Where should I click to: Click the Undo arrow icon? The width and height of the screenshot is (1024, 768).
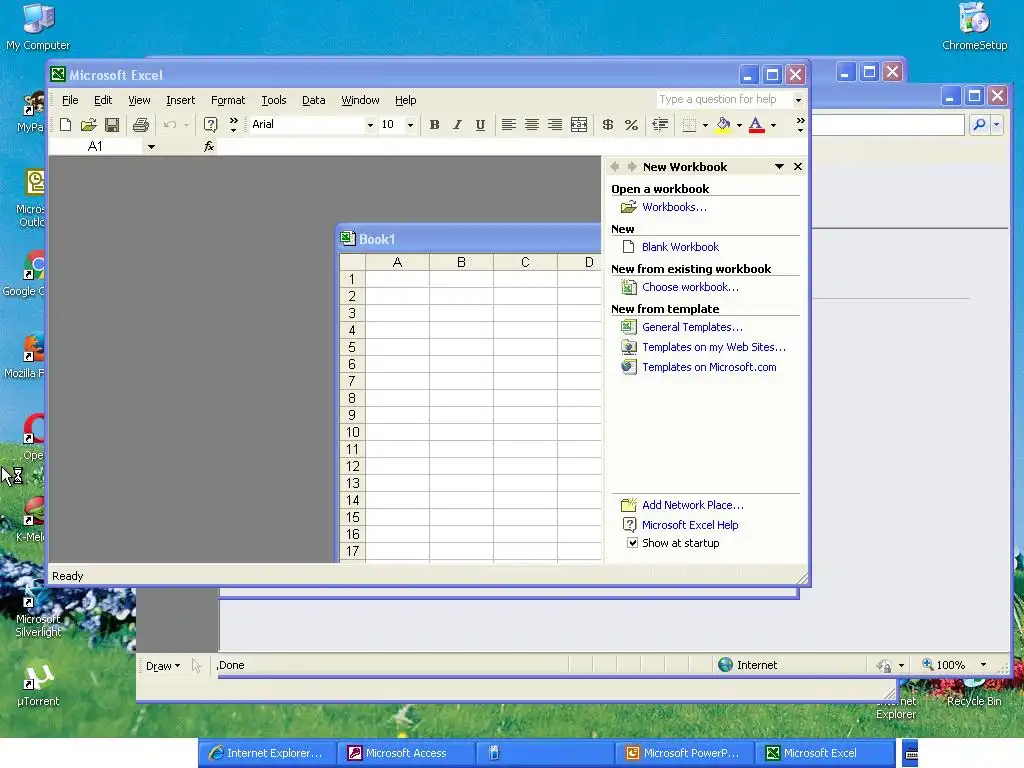170,125
